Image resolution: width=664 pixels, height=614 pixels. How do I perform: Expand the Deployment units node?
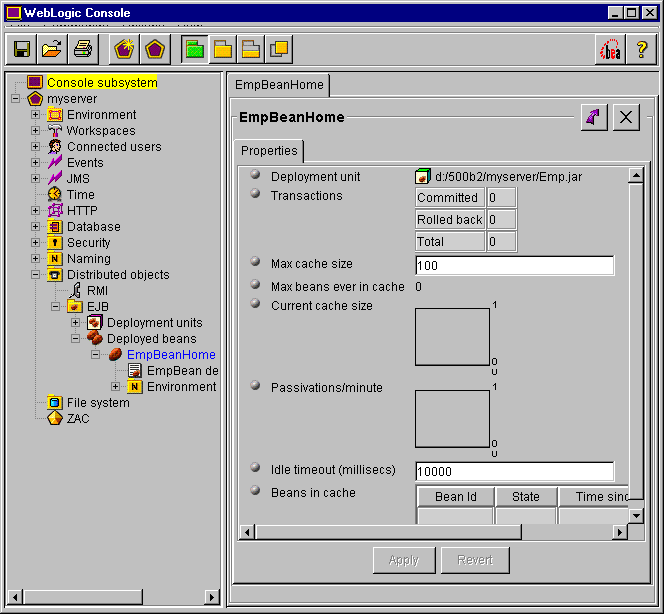pyautogui.click(x=75, y=323)
